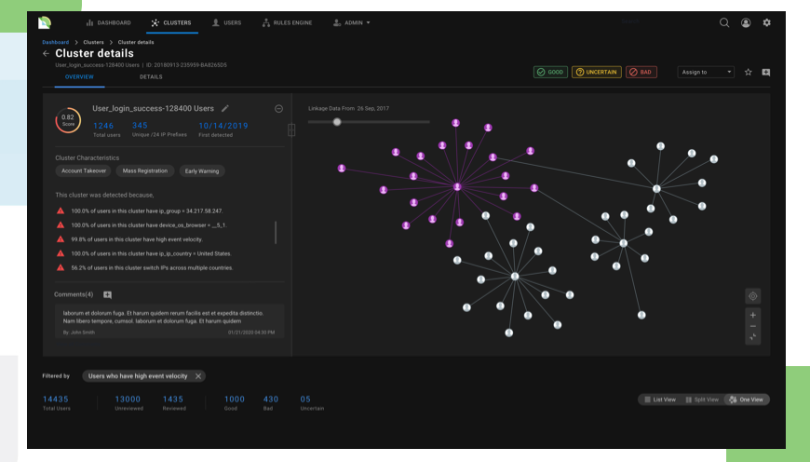Click the app logo in the top bar

44,23
